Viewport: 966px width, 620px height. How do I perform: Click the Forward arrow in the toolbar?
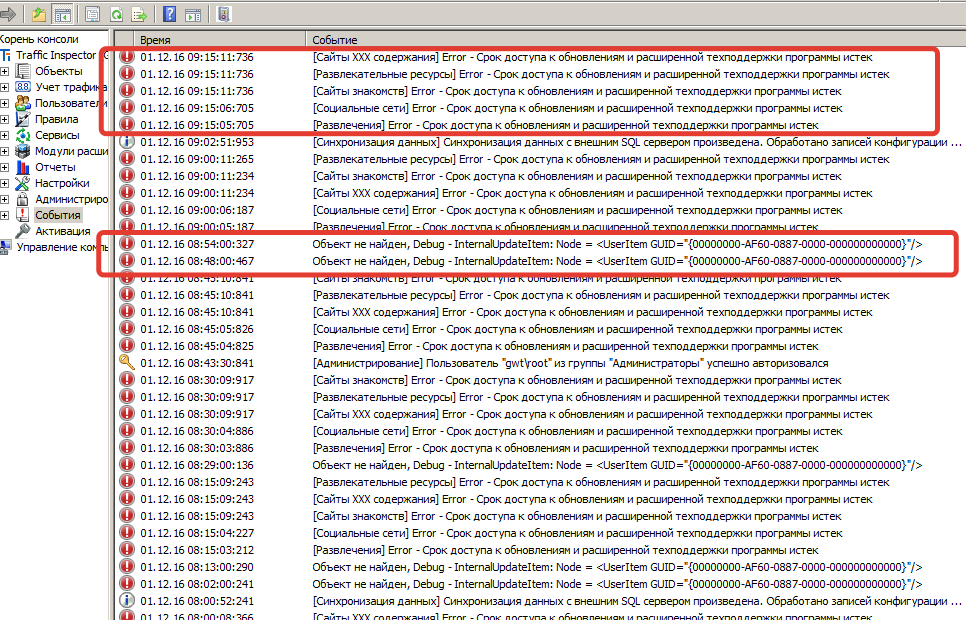pos(7,14)
